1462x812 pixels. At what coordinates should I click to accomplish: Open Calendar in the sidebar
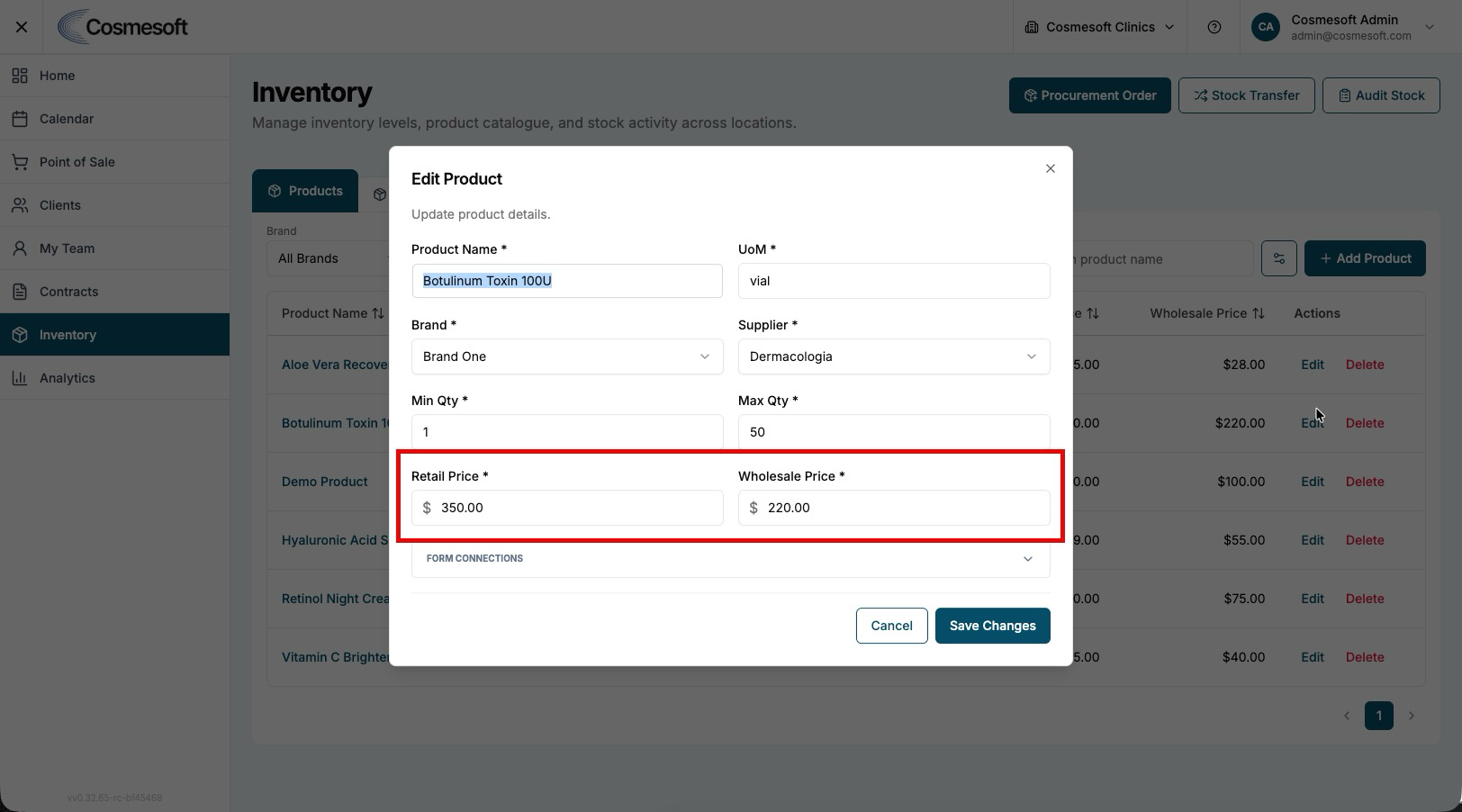click(x=114, y=119)
